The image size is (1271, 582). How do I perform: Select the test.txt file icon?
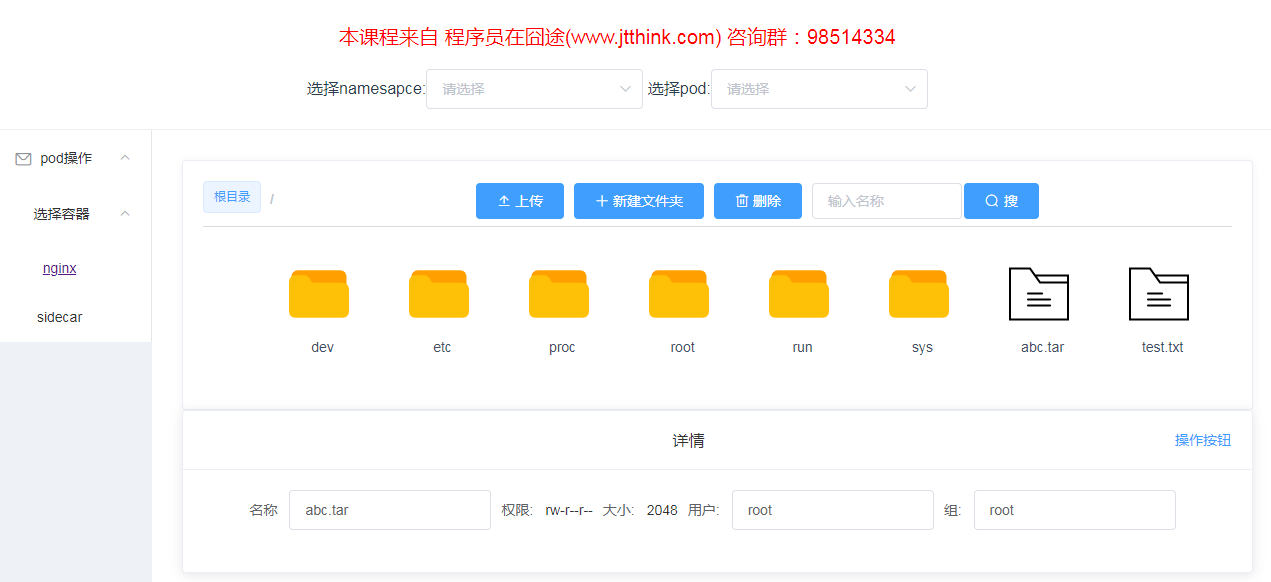click(1159, 293)
